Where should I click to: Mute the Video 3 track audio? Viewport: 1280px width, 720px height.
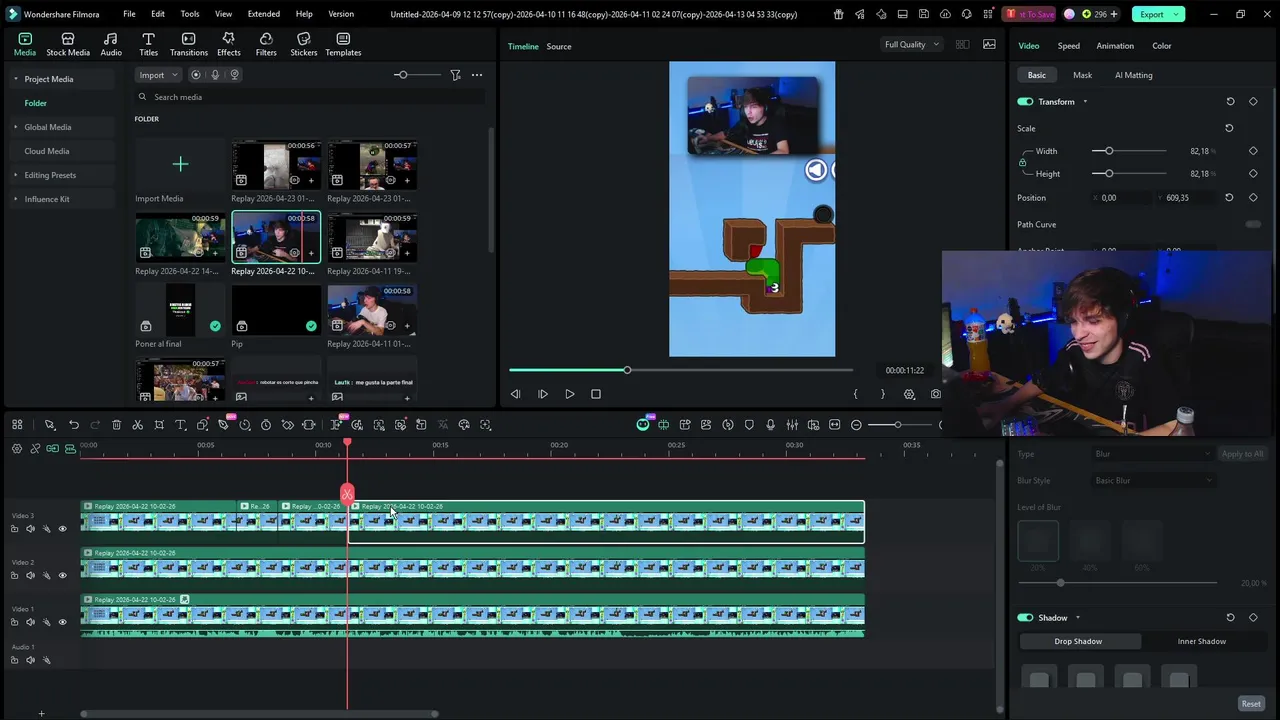[30, 529]
